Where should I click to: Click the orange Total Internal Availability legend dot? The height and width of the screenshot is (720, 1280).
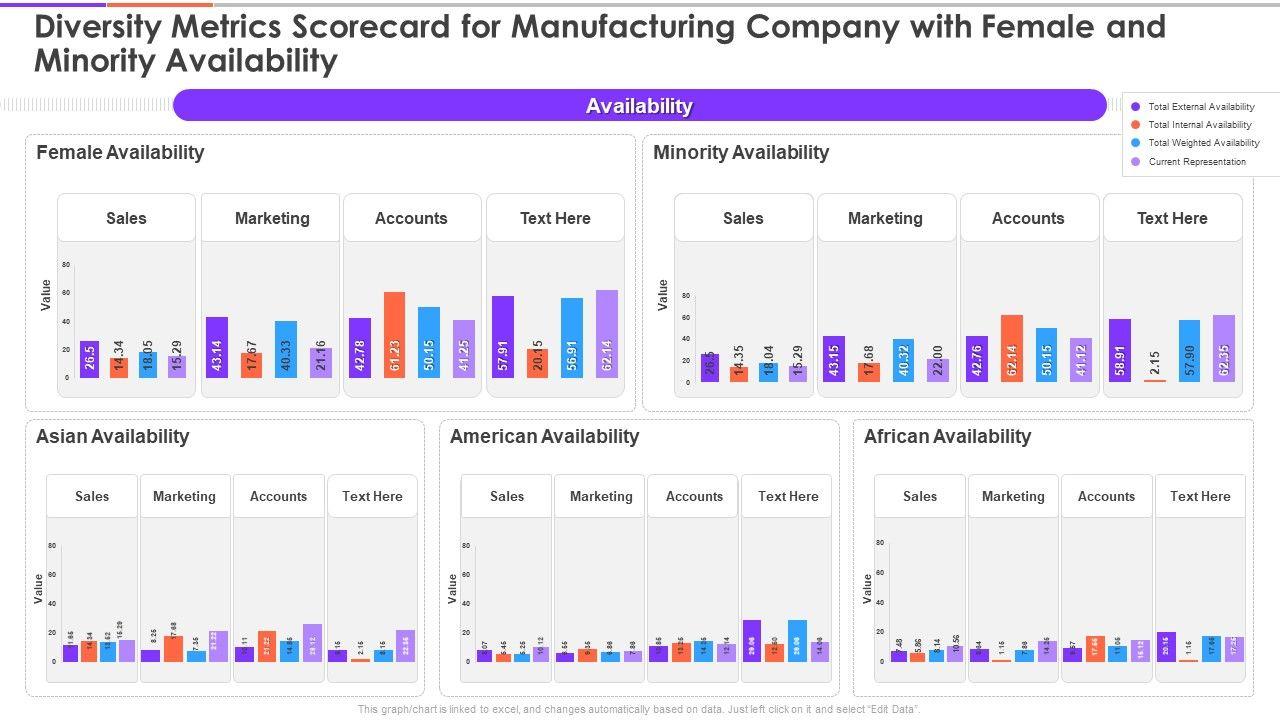(1135, 125)
